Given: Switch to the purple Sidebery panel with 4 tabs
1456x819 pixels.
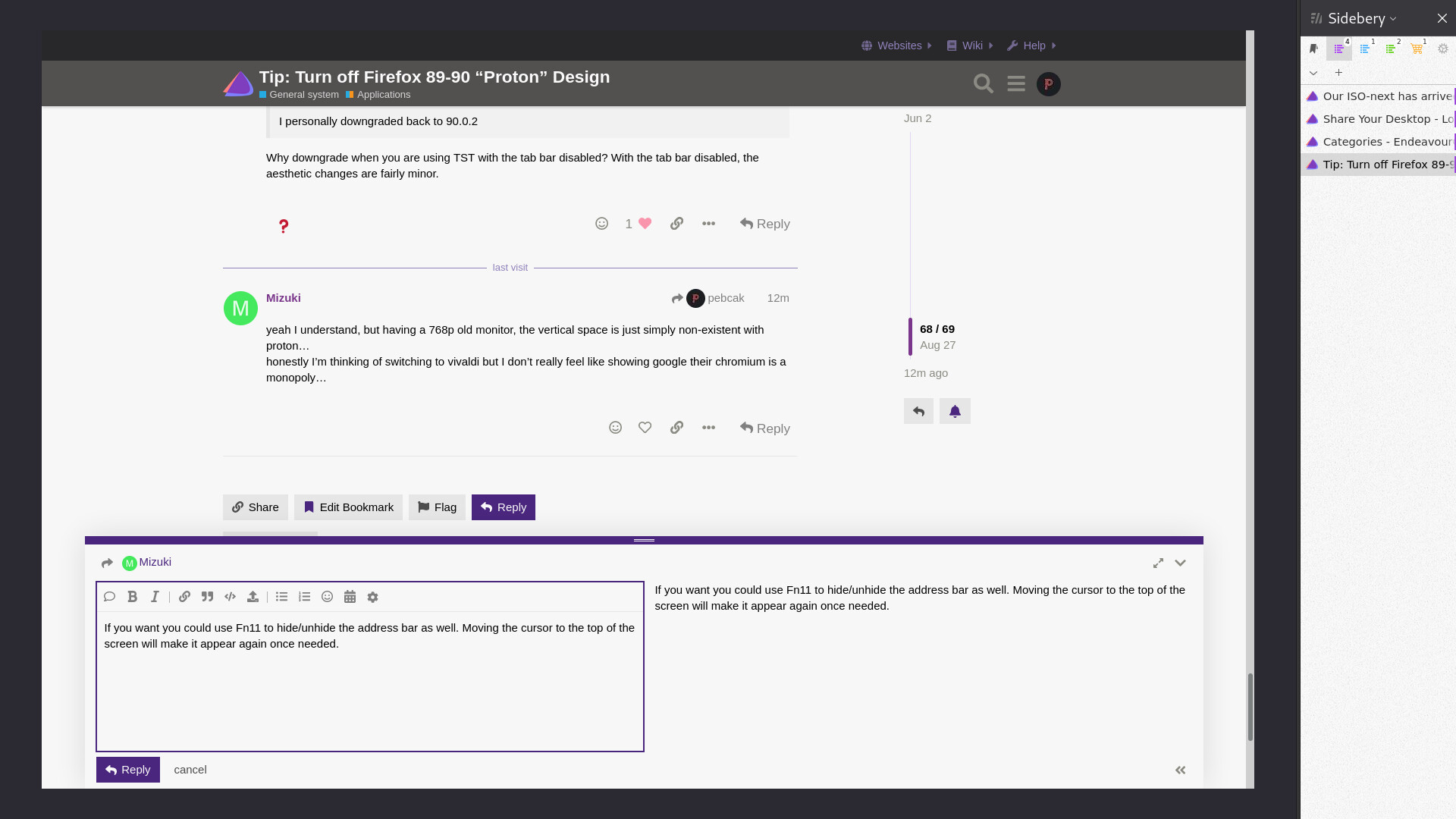Looking at the screenshot, I should click(x=1339, y=49).
